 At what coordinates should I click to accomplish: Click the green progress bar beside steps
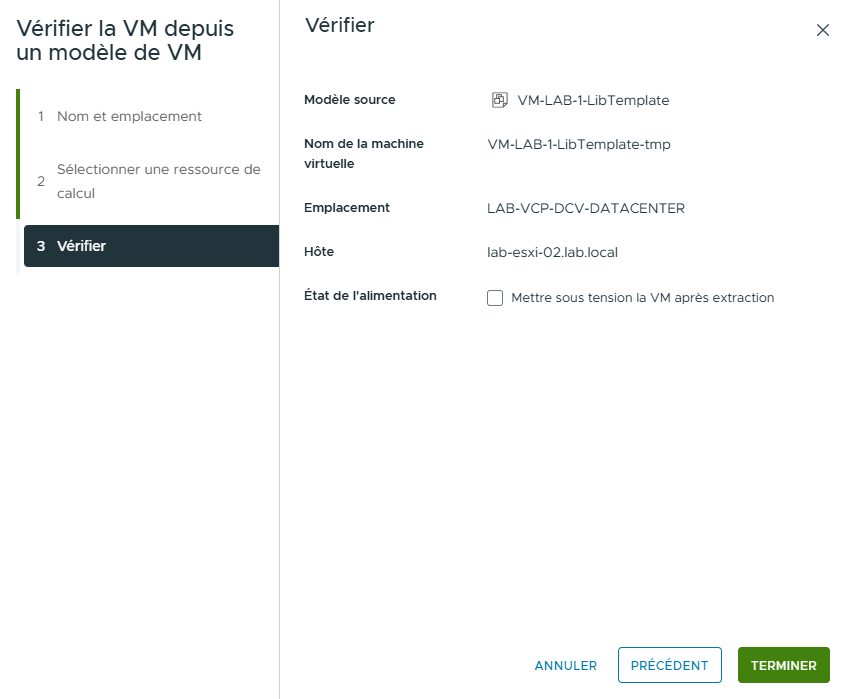[x=20, y=170]
